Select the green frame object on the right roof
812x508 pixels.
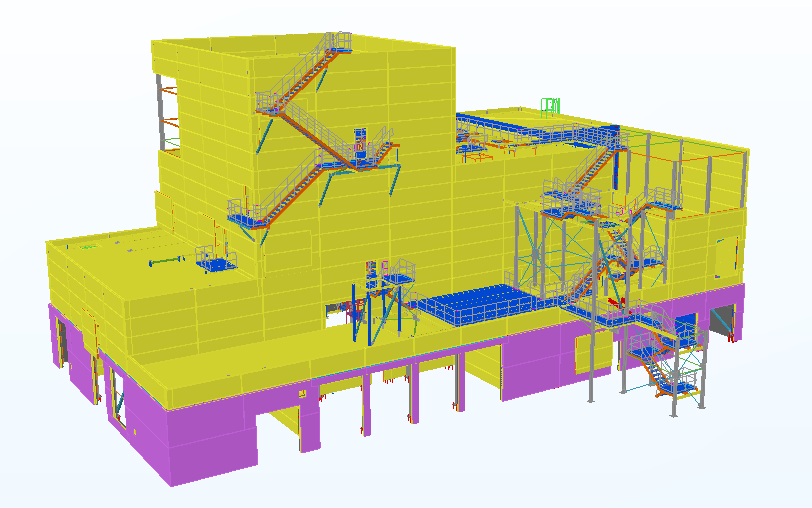(x=550, y=105)
